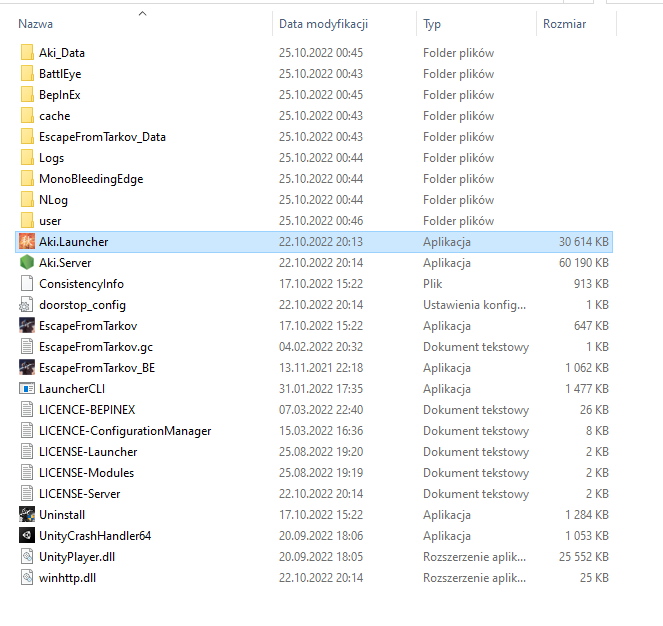Image resolution: width=663 pixels, height=626 pixels.
Task: Click the green Aki.Server hexagon icon
Action: [x=27, y=263]
